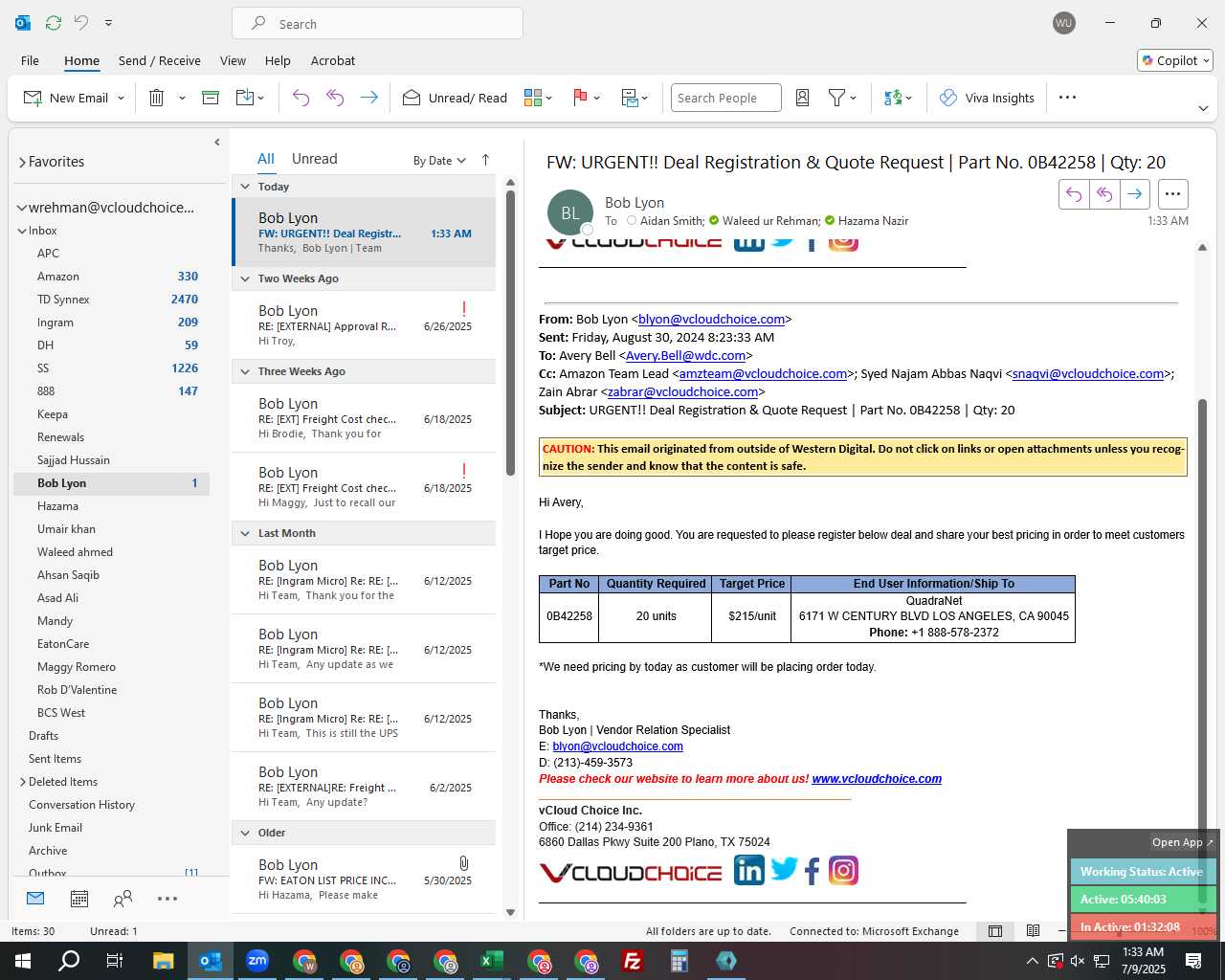Click the Delete trash can icon in the ribbon
This screenshot has height=980, width=1225.
[x=157, y=98]
